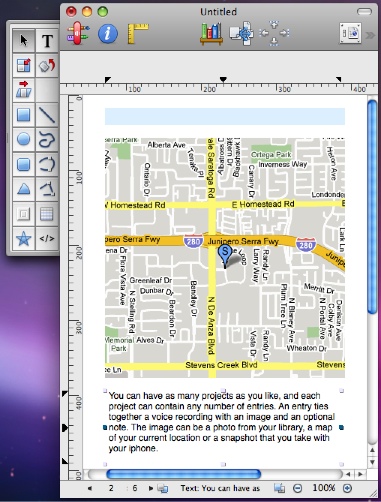Open the bookshelf library

211,34
